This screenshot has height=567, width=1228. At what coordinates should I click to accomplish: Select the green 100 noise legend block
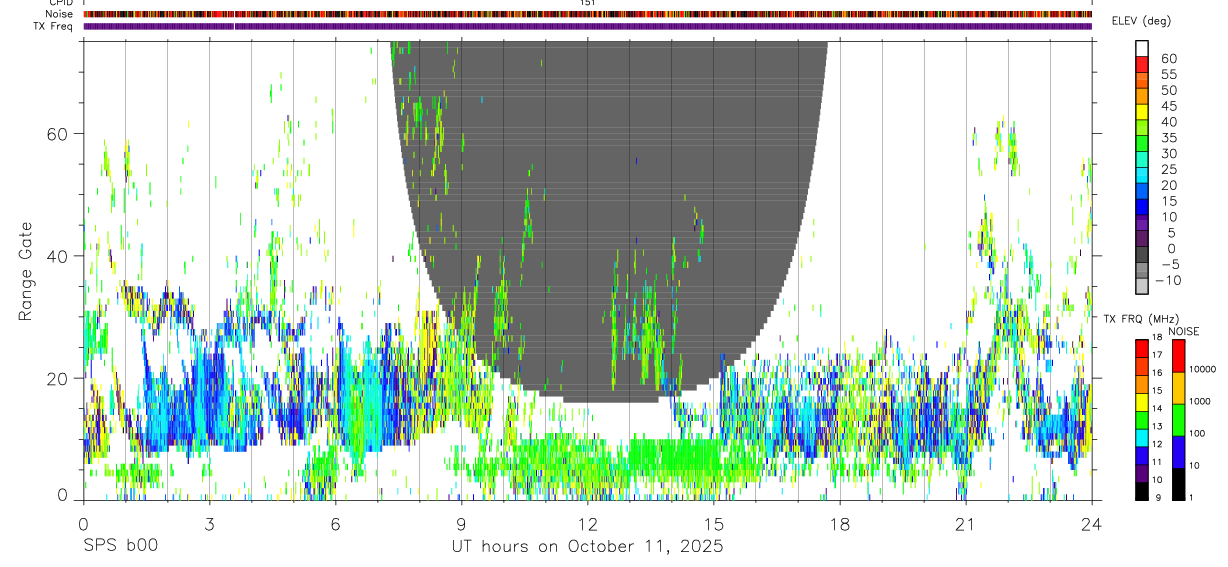pos(1178,419)
